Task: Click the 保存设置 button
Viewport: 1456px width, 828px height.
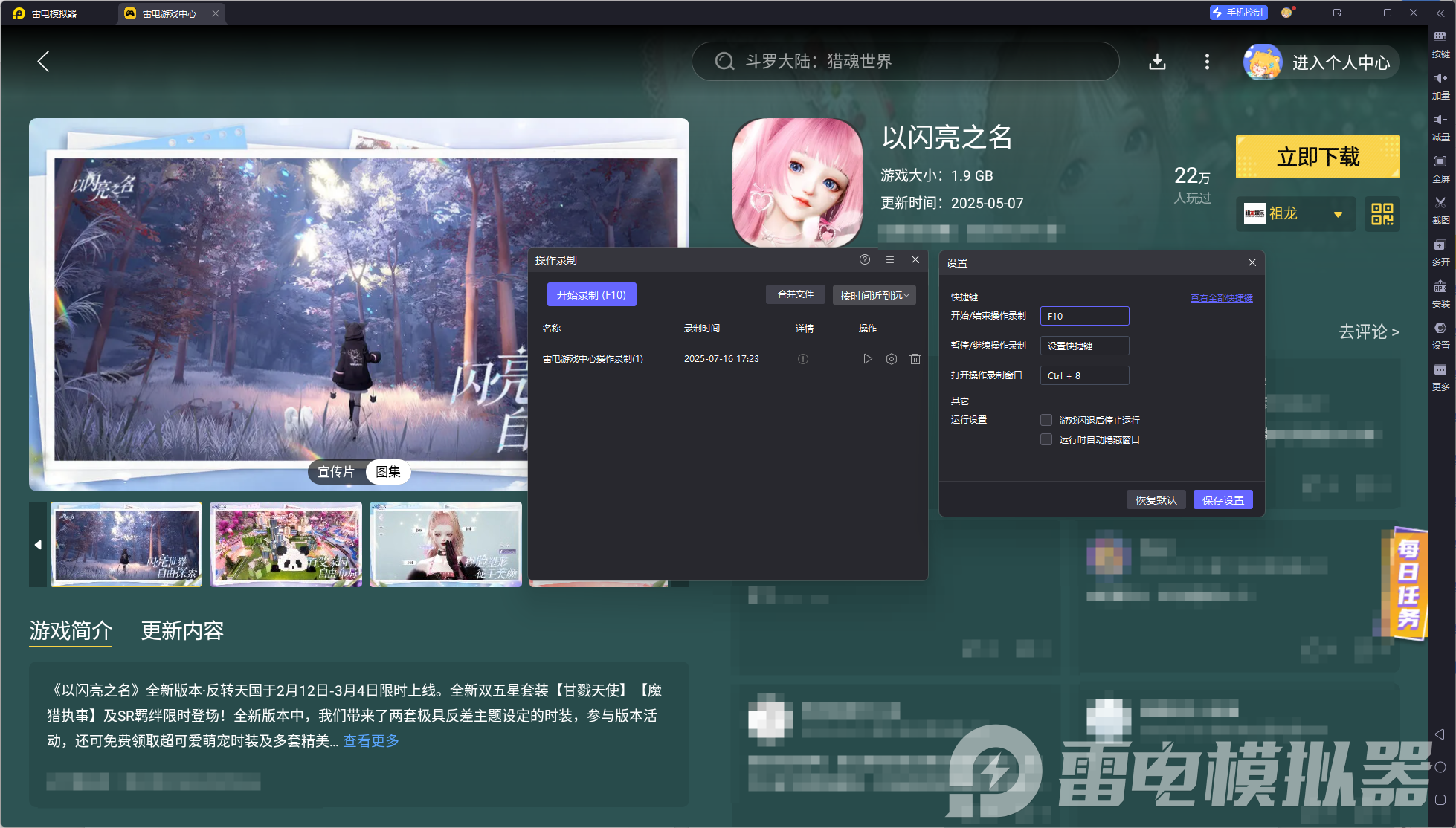Action: pyautogui.click(x=1223, y=500)
